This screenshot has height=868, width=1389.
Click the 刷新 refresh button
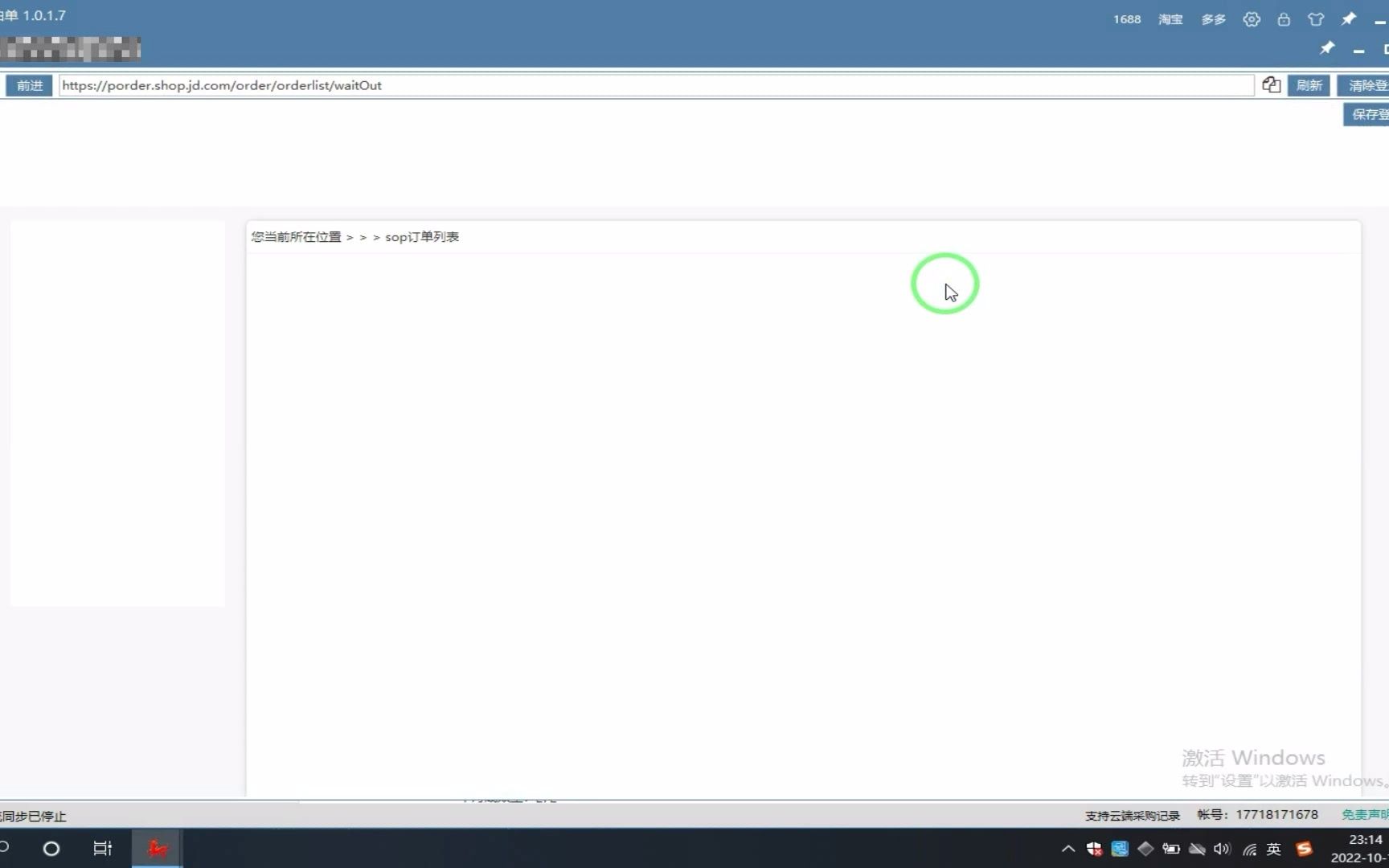click(1309, 85)
